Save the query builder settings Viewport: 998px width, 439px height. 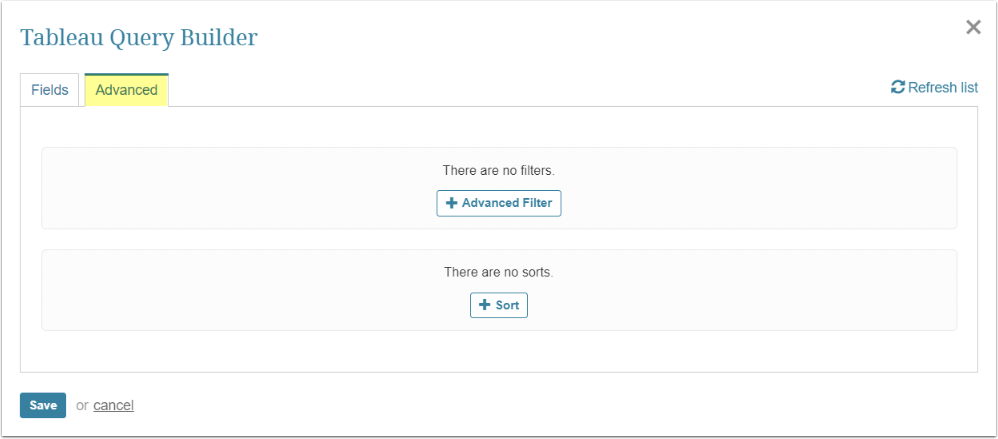coord(43,405)
